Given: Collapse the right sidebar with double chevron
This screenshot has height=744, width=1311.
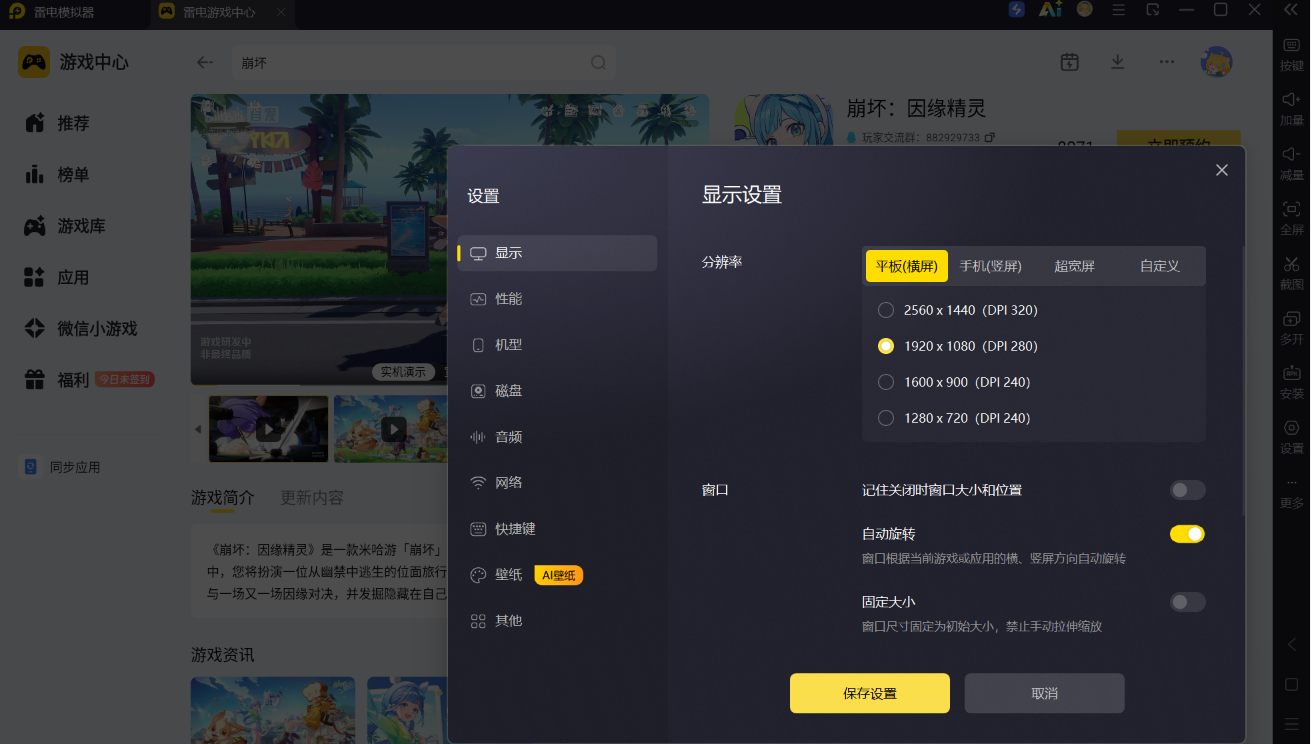Looking at the screenshot, I should (1291, 10).
